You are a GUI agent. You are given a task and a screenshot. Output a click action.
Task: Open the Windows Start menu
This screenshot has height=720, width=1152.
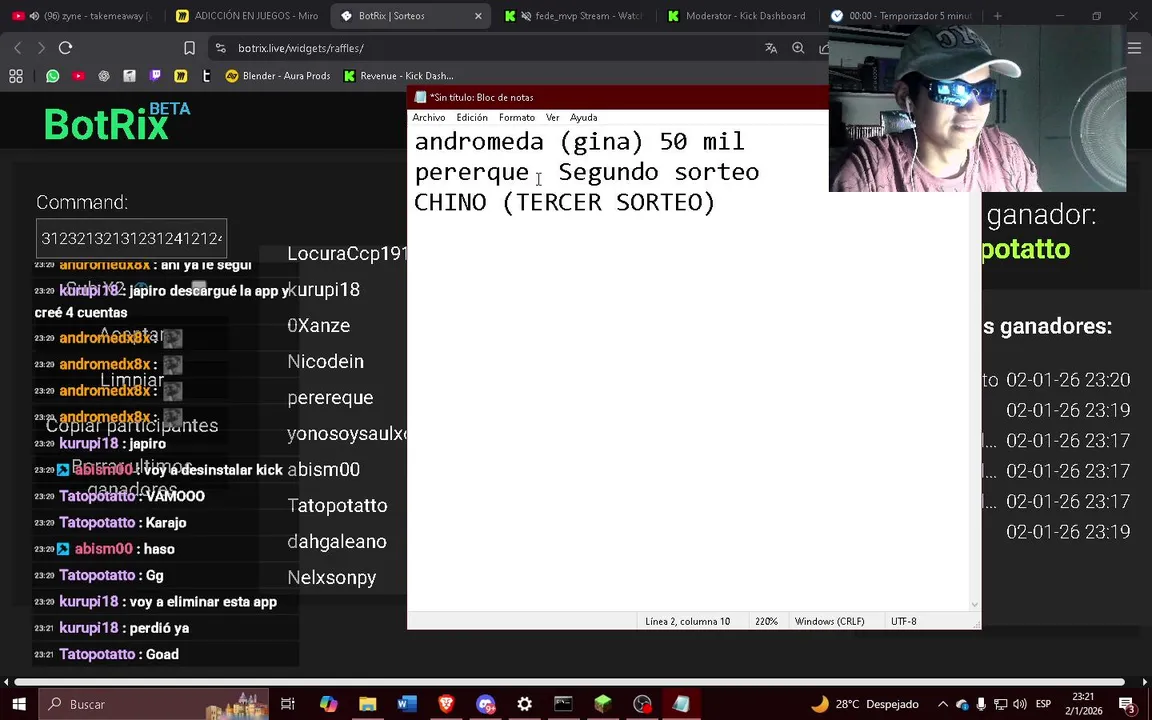(18, 704)
